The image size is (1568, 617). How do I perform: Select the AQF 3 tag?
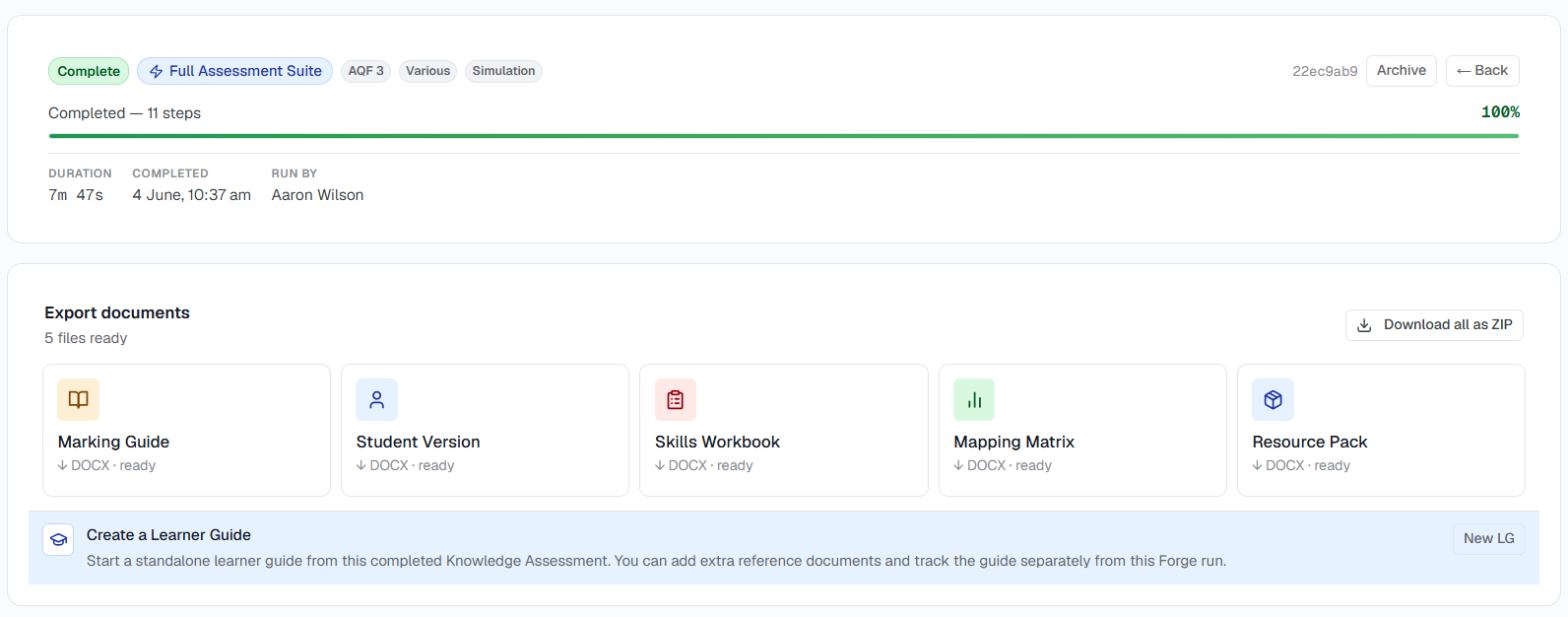(366, 71)
